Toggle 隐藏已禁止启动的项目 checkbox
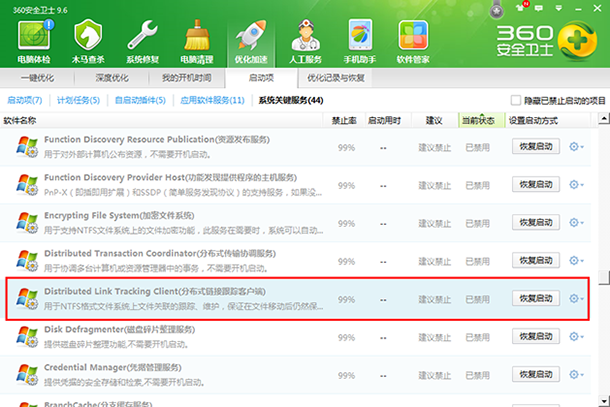 tap(516, 101)
